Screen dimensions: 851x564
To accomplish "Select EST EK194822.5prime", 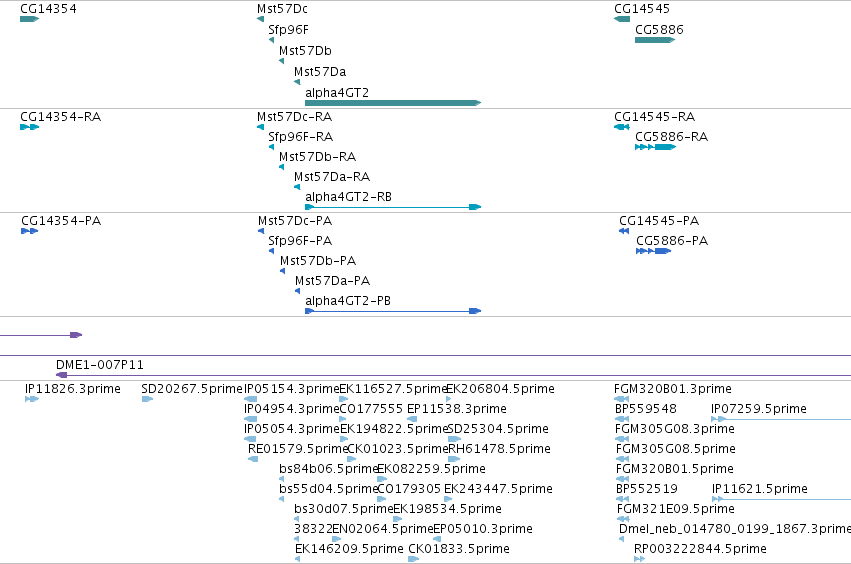I will [x=394, y=429].
